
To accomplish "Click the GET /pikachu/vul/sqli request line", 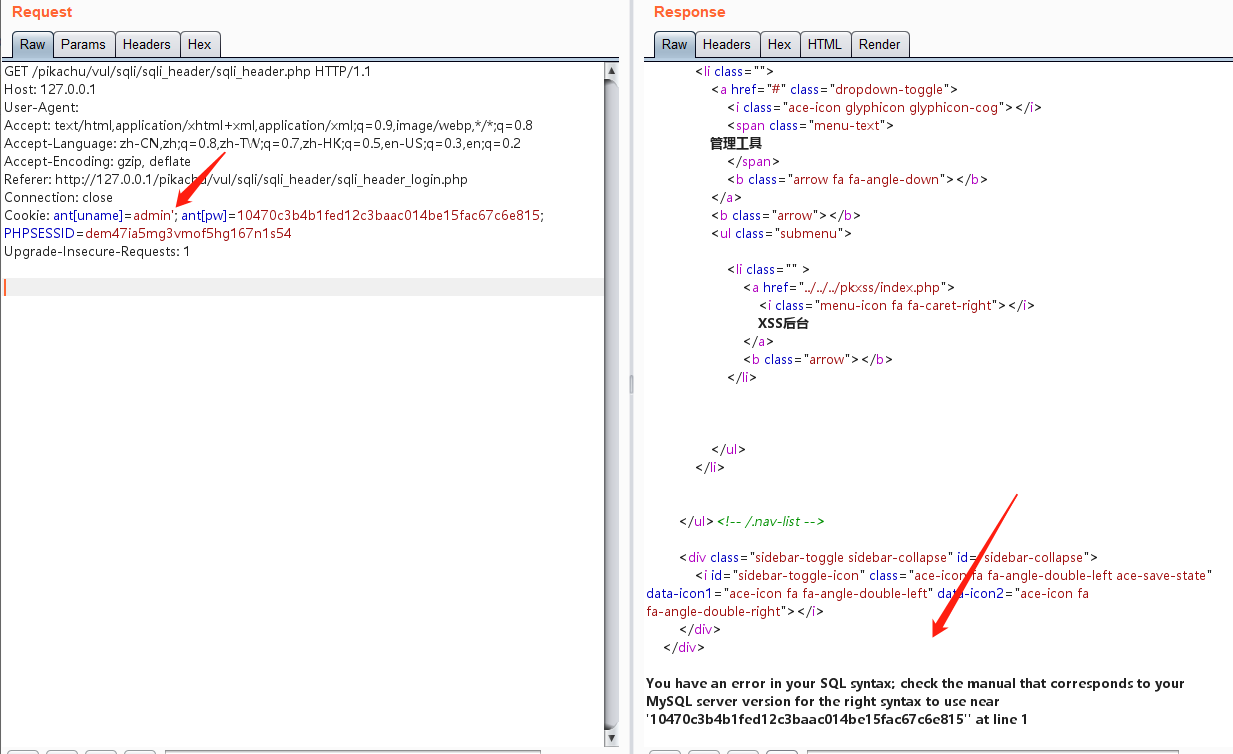I will tap(188, 71).
